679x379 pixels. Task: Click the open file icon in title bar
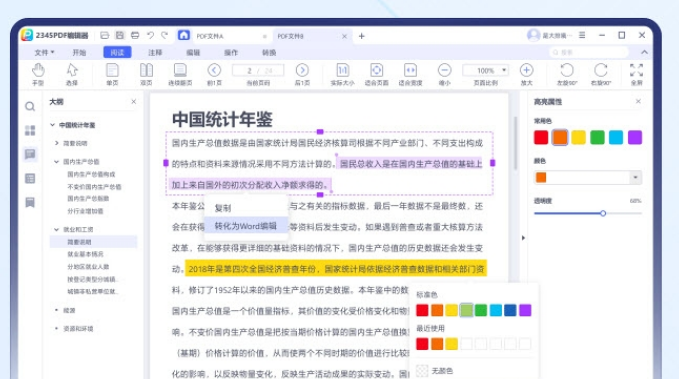[104, 36]
